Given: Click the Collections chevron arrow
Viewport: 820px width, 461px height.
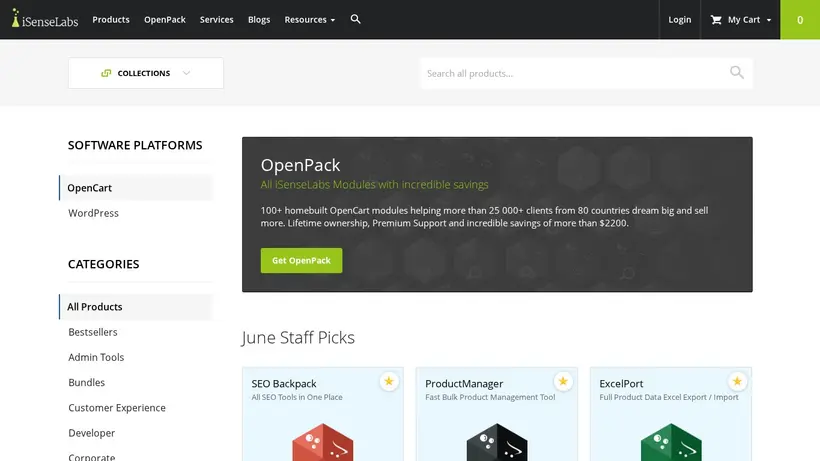Looking at the screenshot, I should [x=186, y=73].
